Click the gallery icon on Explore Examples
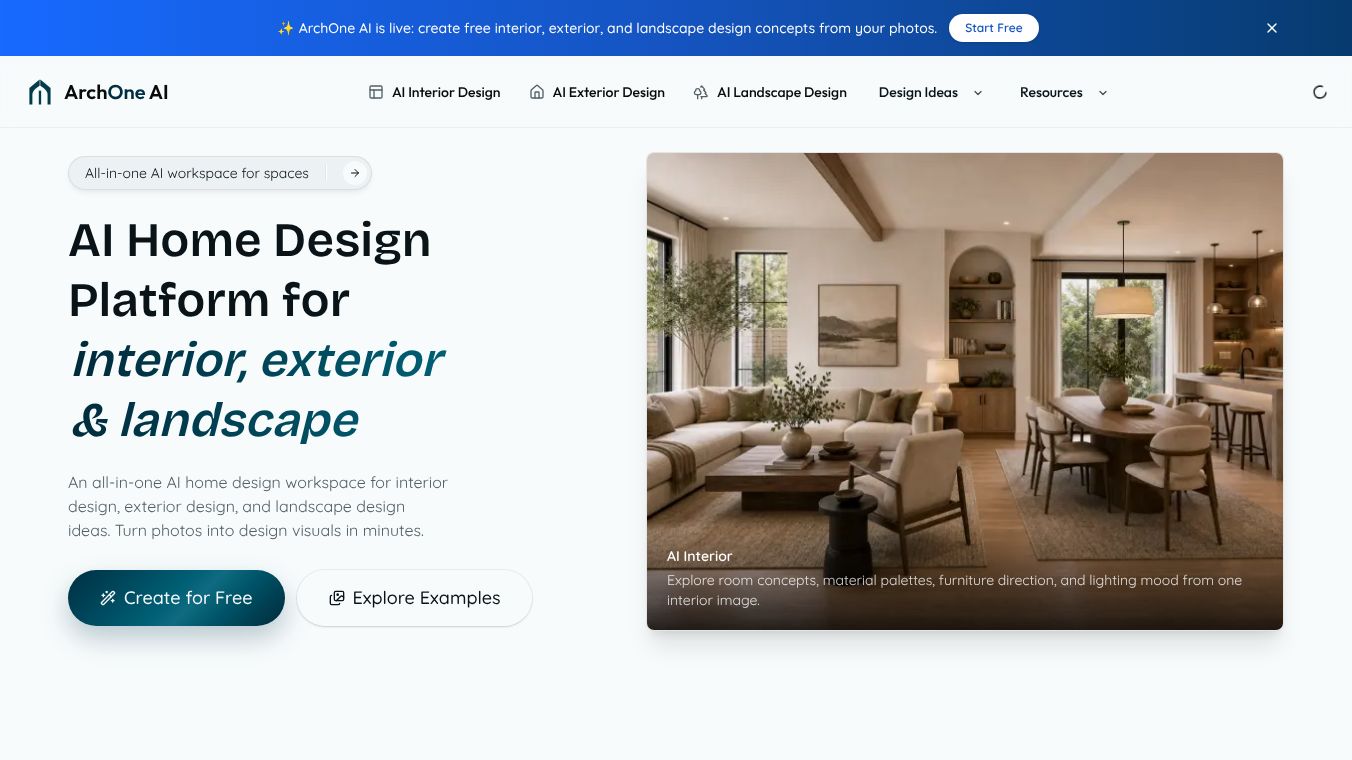This screenshot has width=1352, height=760. (x=337, y=598)
